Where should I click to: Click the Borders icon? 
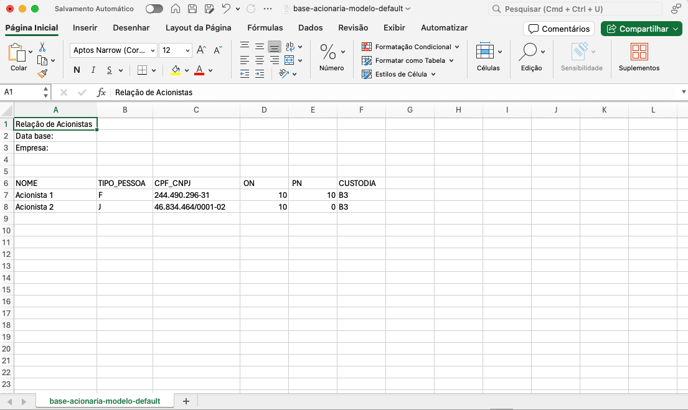click(x=142, y=70)
